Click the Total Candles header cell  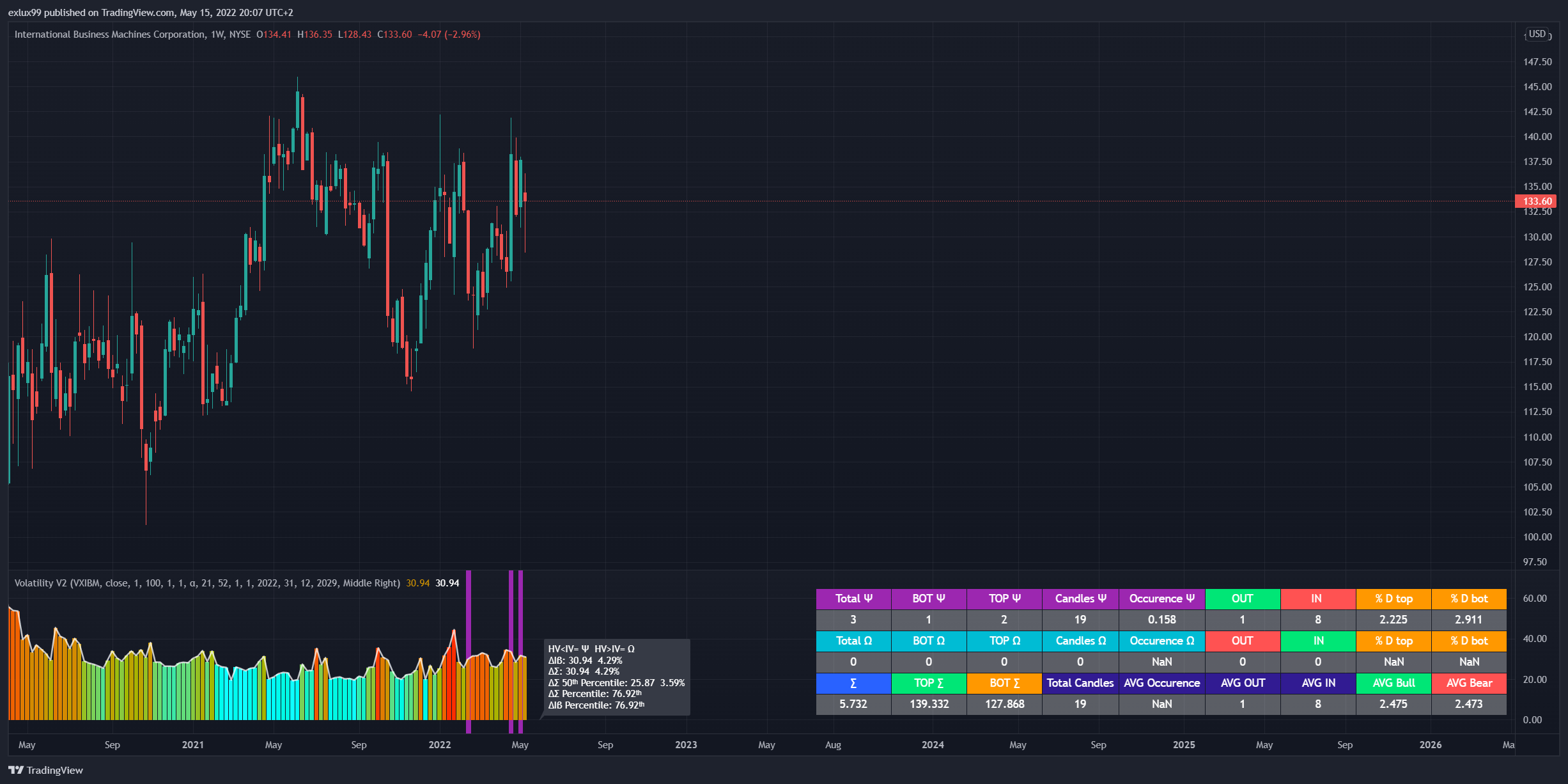coord(1080,684)
